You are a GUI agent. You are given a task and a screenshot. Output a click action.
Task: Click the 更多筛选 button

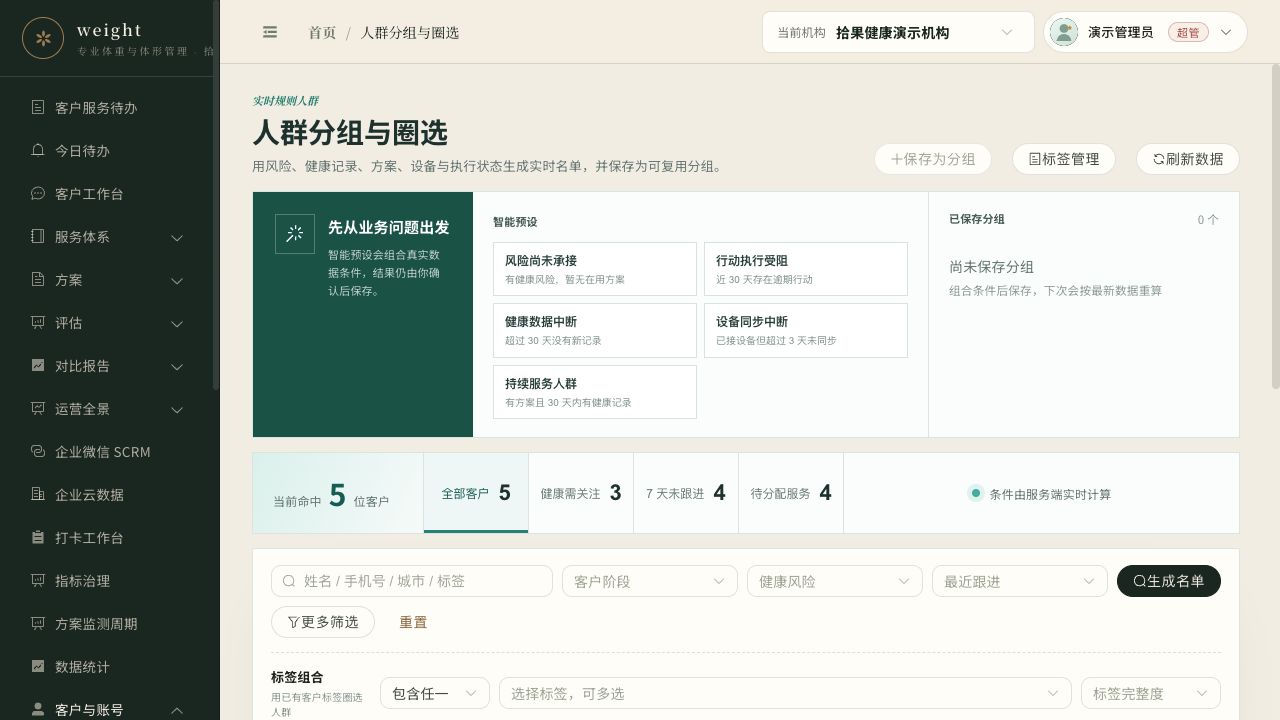pyautogui.click(x=323, y=622)
